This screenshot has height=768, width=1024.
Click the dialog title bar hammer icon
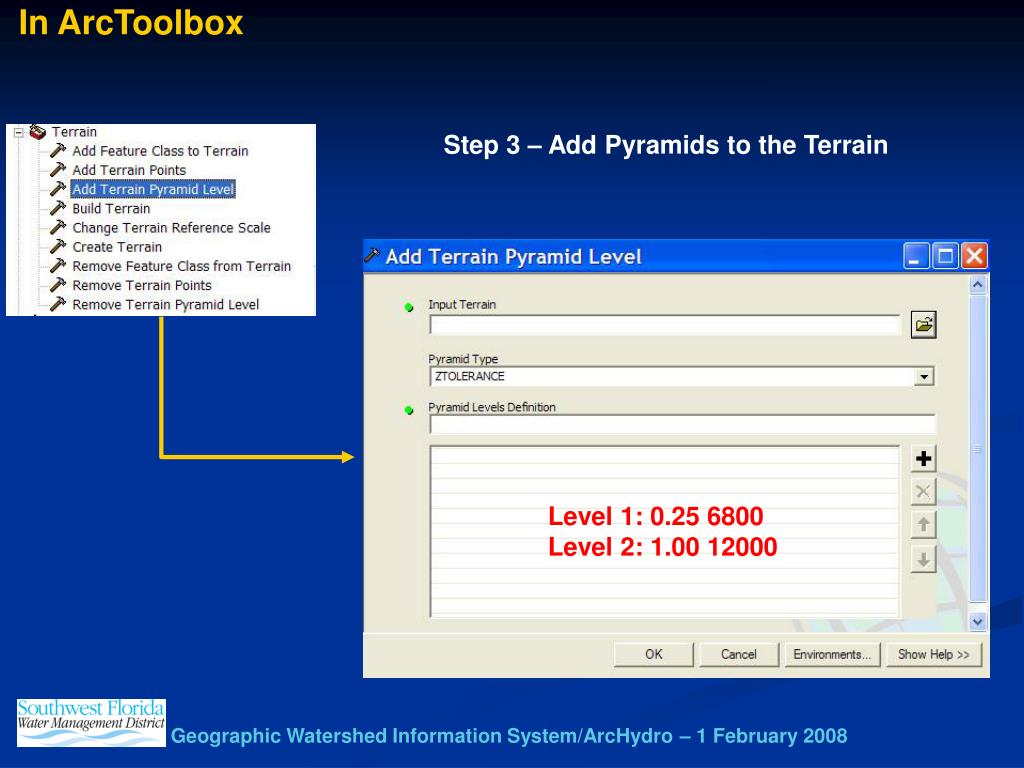(373, 255)
